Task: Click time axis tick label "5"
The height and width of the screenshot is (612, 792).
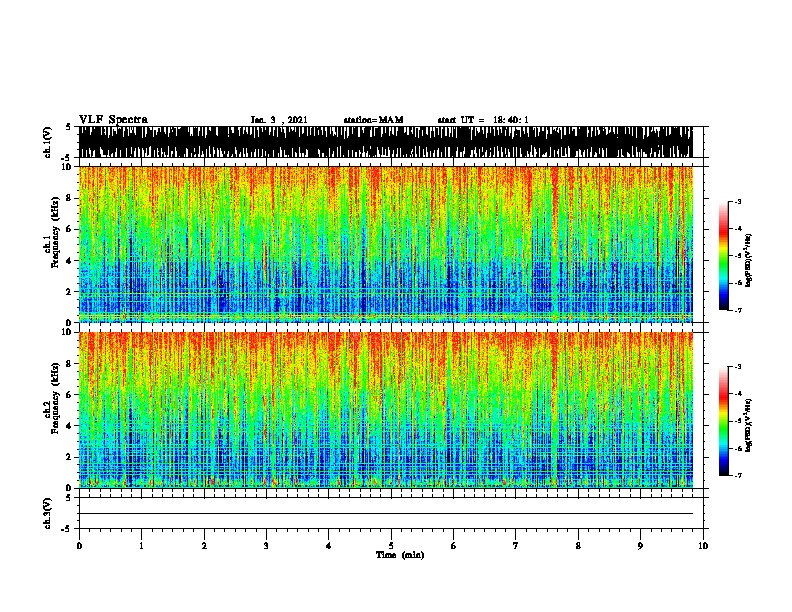Action: [391, 546]
